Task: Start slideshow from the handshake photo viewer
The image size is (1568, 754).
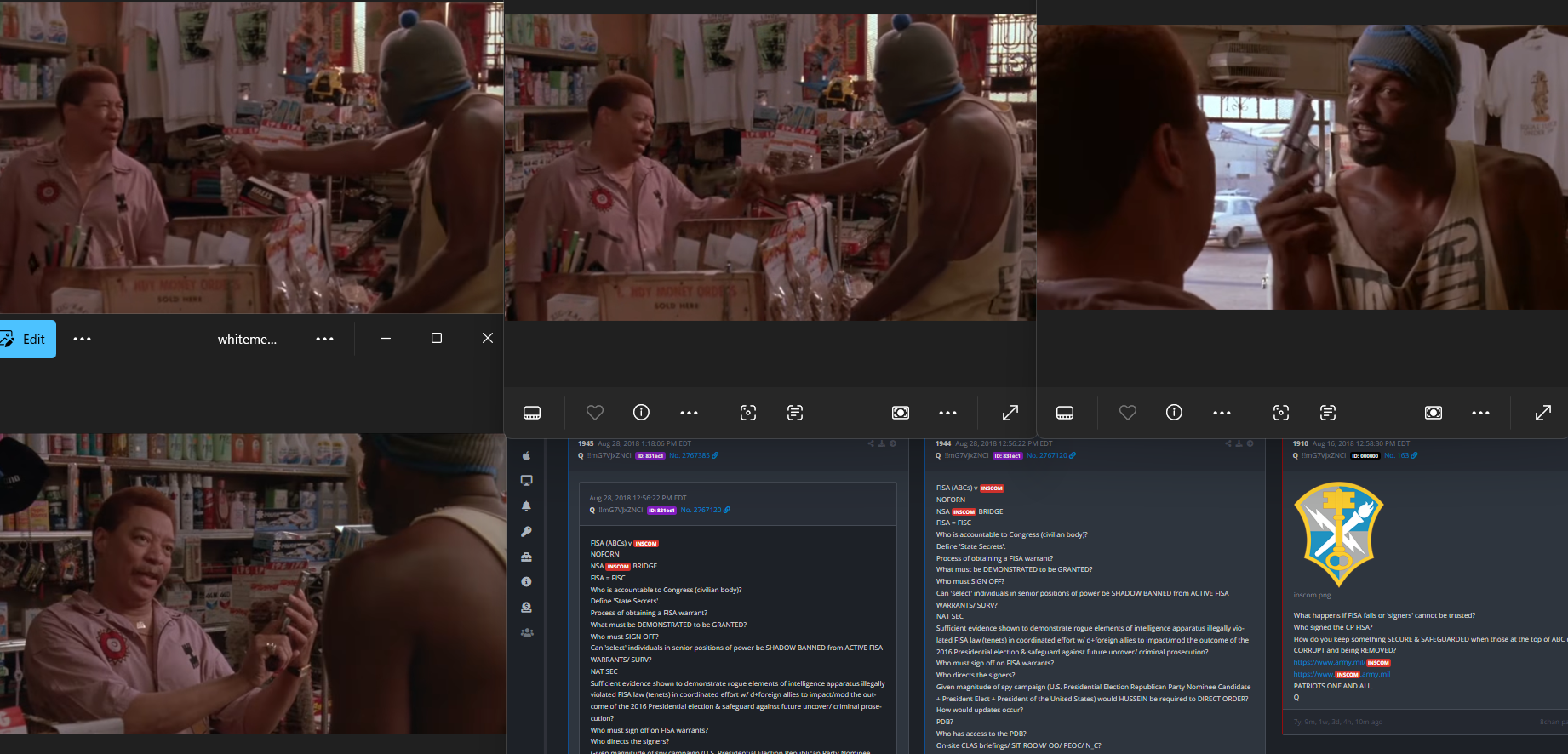Action: pyautogui.click(x=901, y=413)
